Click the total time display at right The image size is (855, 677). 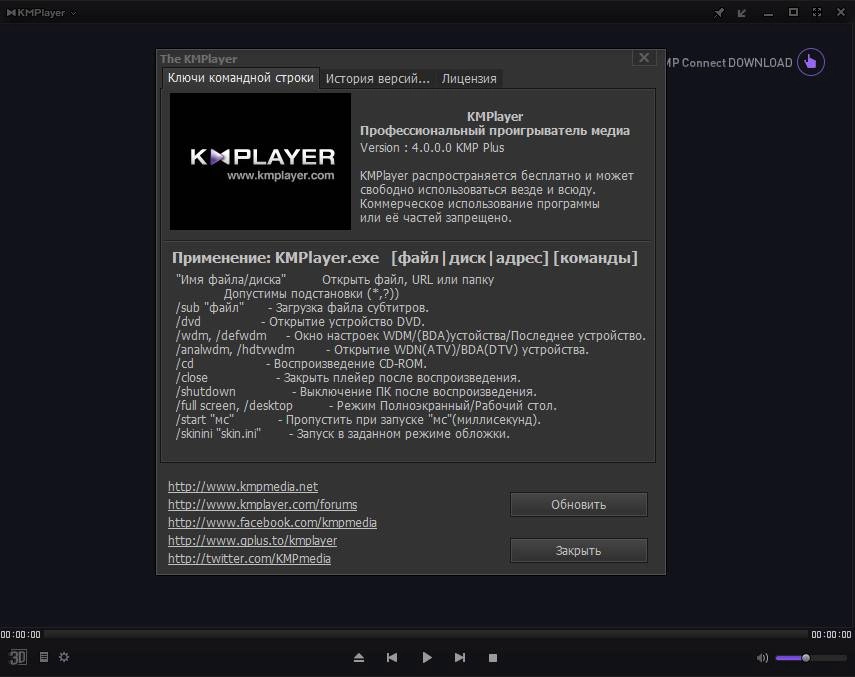pyautogui.click(x=831, y=634)
